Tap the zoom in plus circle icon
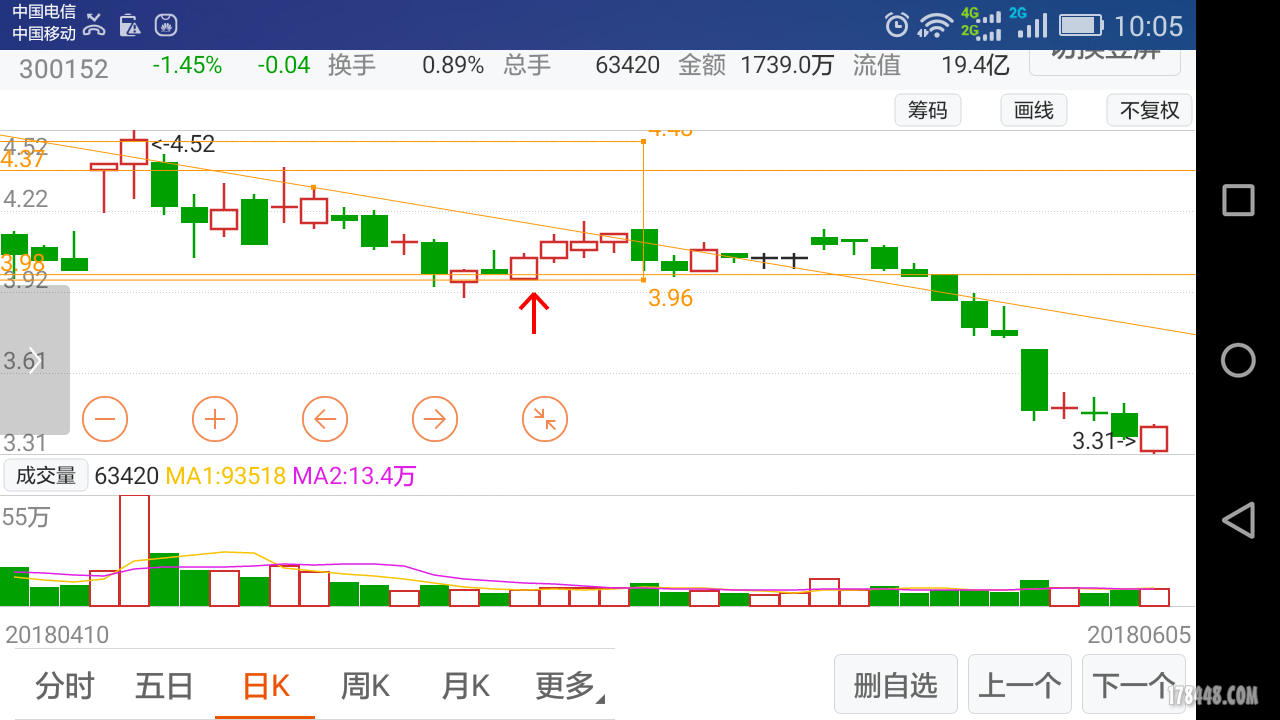1280x720 pixels. point(215,419)
